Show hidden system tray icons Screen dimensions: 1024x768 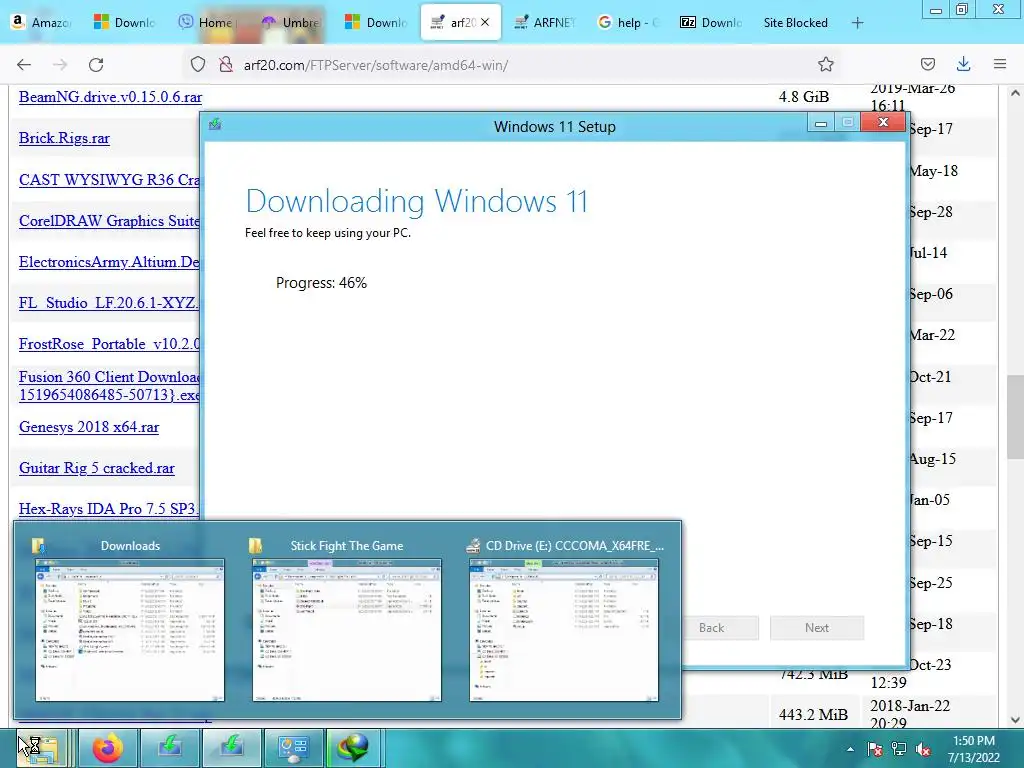(x=850, y=749)
